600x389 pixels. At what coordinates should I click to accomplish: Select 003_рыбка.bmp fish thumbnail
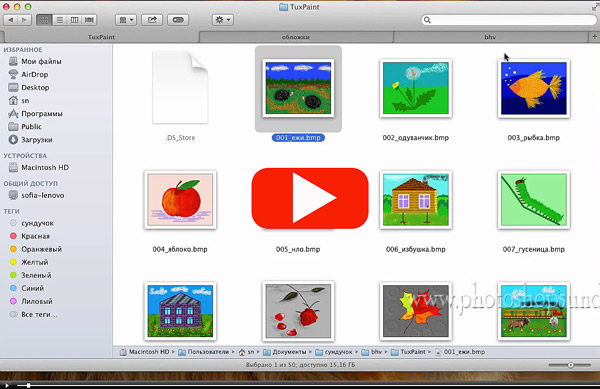point(534,88)
